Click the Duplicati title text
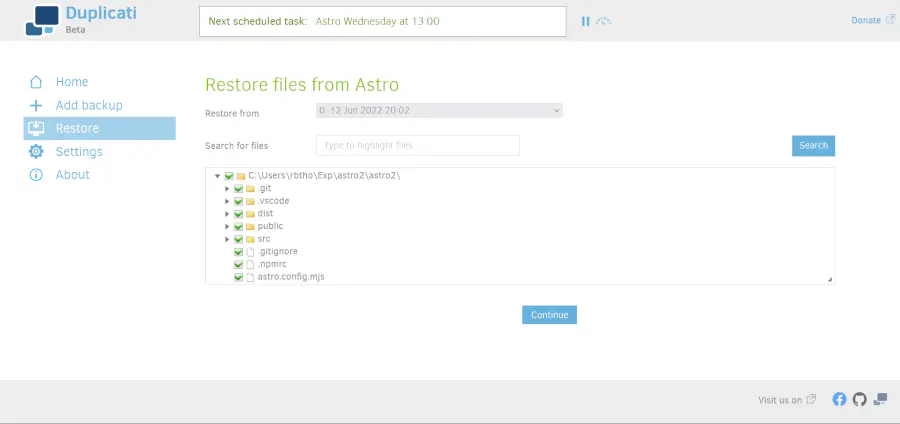The width and height of the screenshot is (900, 424). tap(101, 13)
